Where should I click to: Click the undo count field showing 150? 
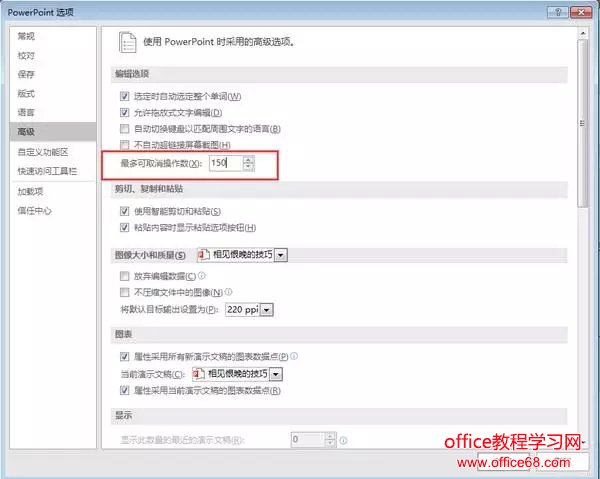coord(226,163)
